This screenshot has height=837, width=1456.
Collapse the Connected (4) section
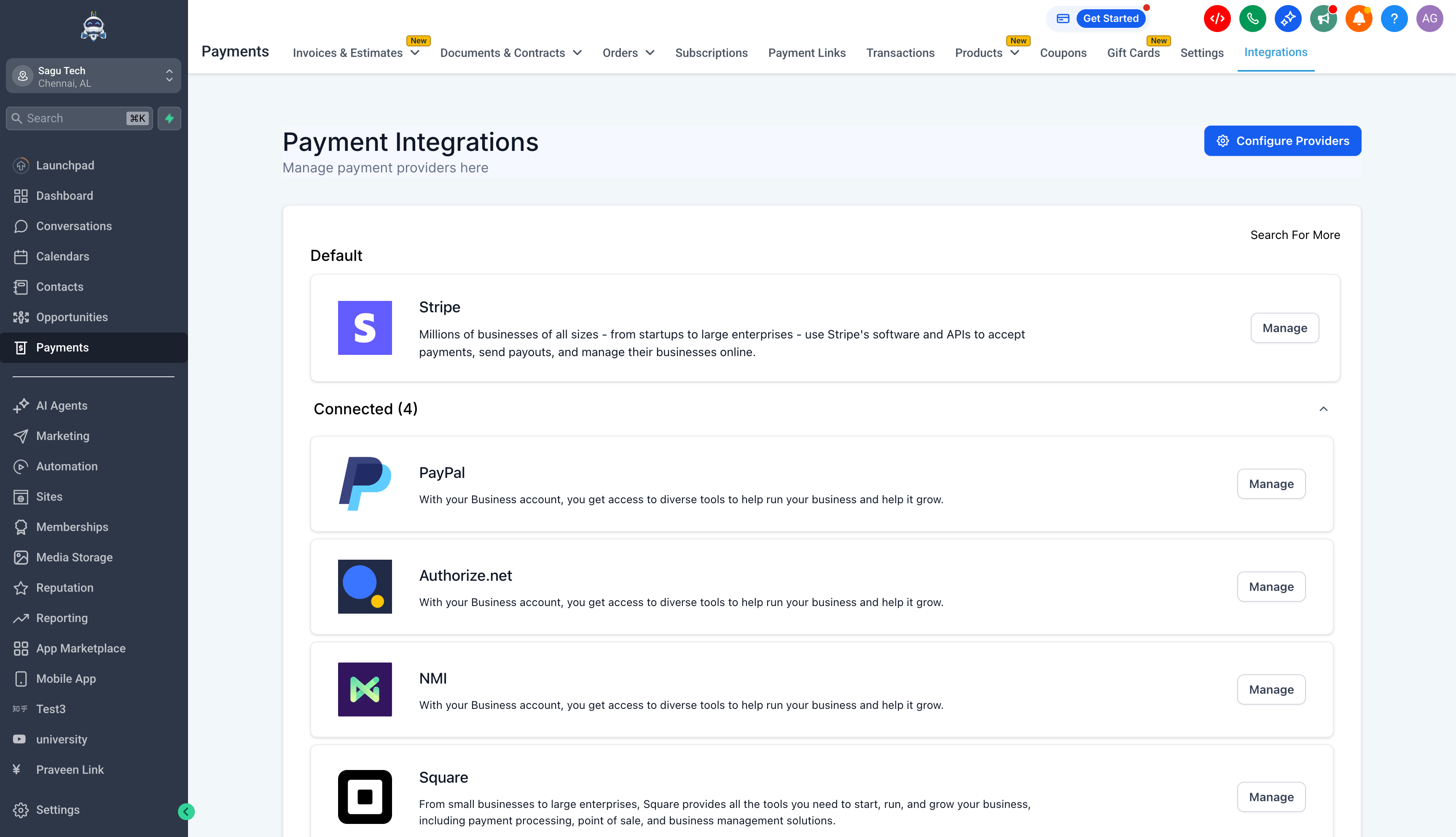1323,409
